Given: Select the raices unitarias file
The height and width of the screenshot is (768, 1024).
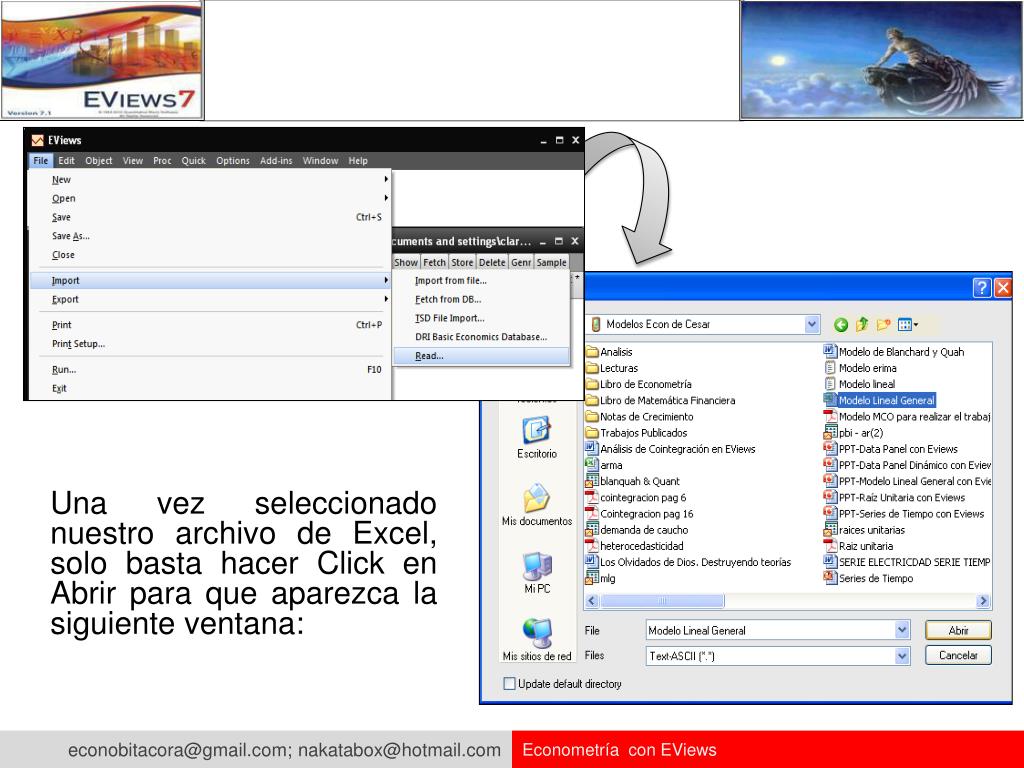Looking at the screenshot, I should click(865, 530).
